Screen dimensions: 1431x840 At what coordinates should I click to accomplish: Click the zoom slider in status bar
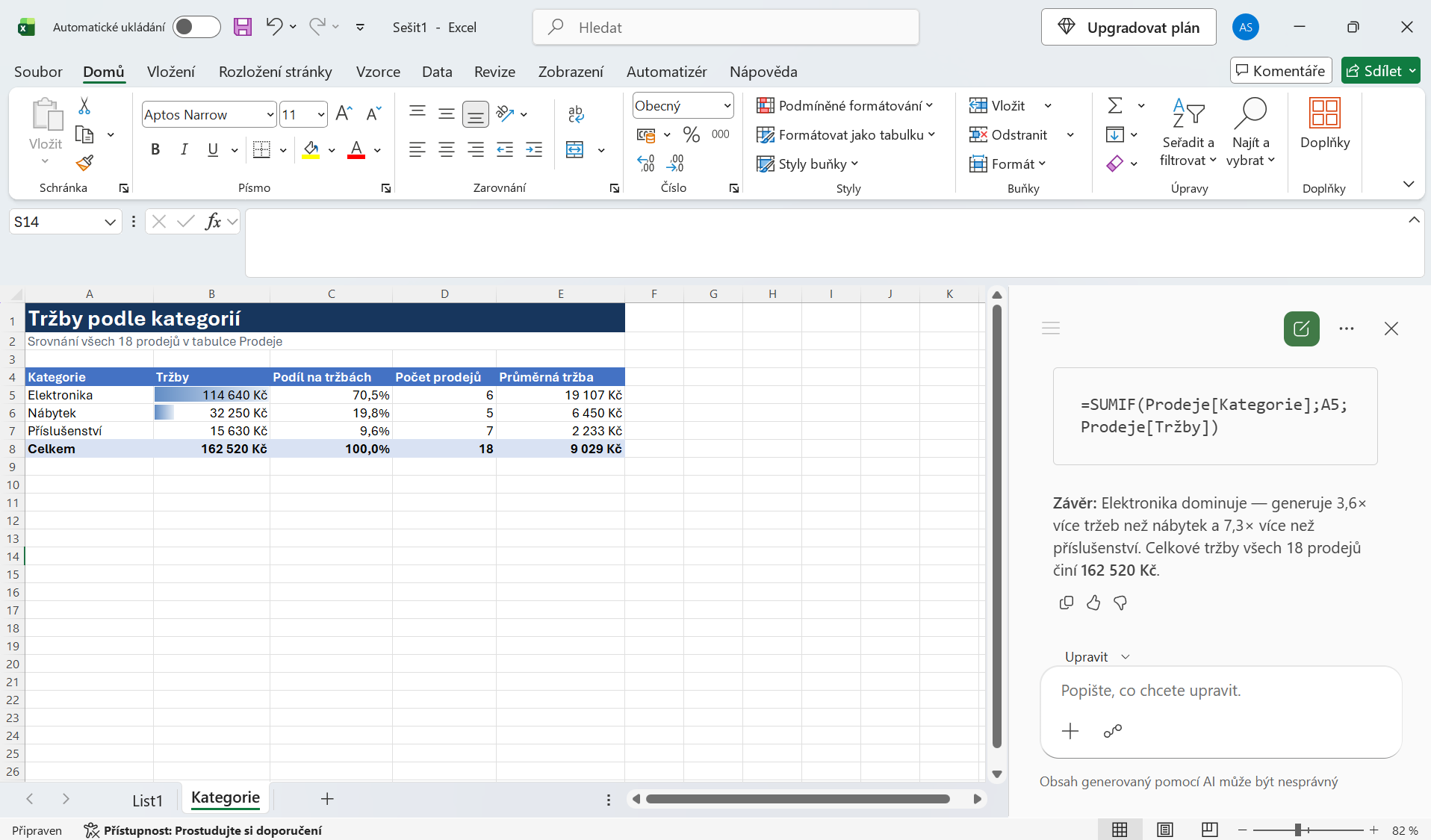pos(1308,830)
